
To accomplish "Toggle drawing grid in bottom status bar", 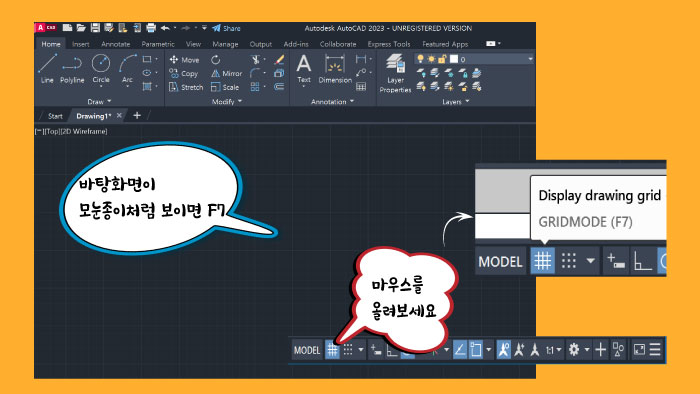I will tap(332, 349).
